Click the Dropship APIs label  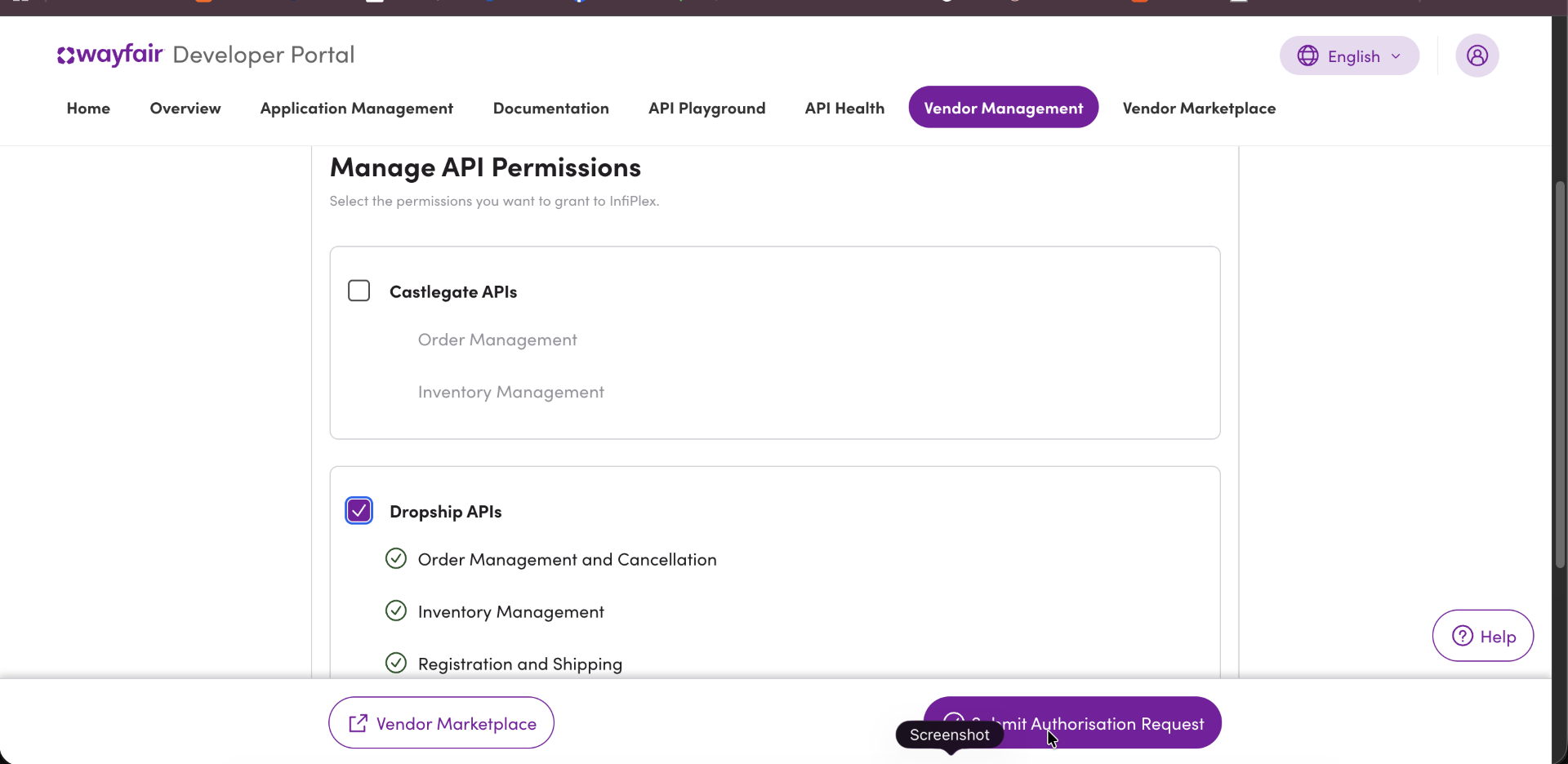pos(446,512)
